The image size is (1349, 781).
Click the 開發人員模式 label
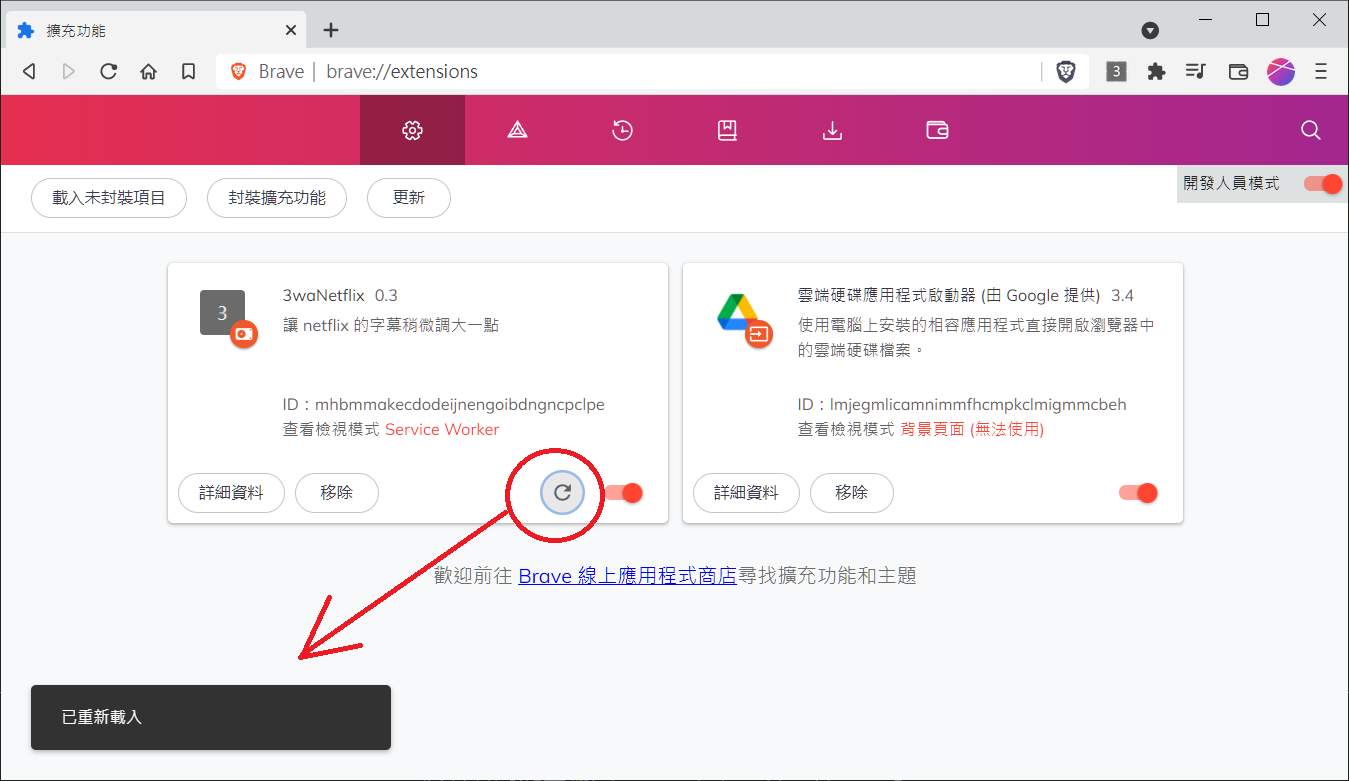pos(1231,184)
